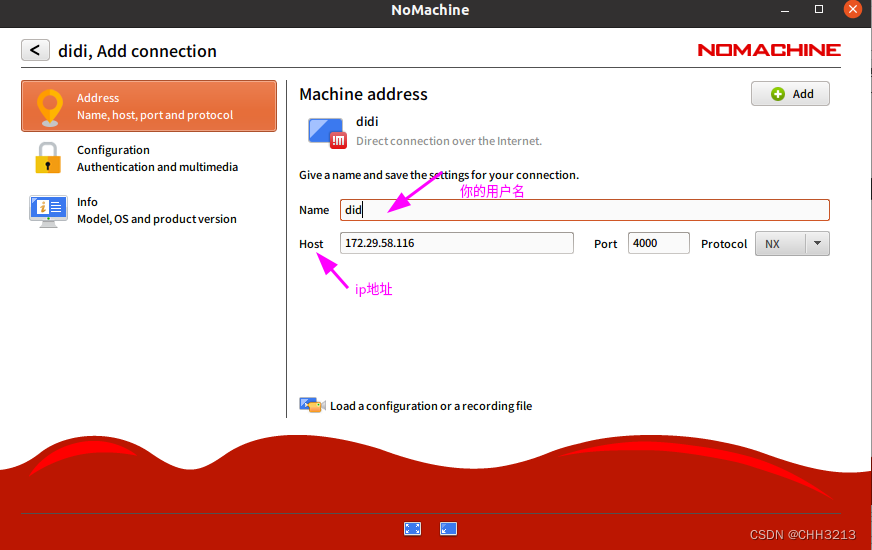The image size is (872, 550).
Task: Click the Info monitor icon
Action: [48, 210]
